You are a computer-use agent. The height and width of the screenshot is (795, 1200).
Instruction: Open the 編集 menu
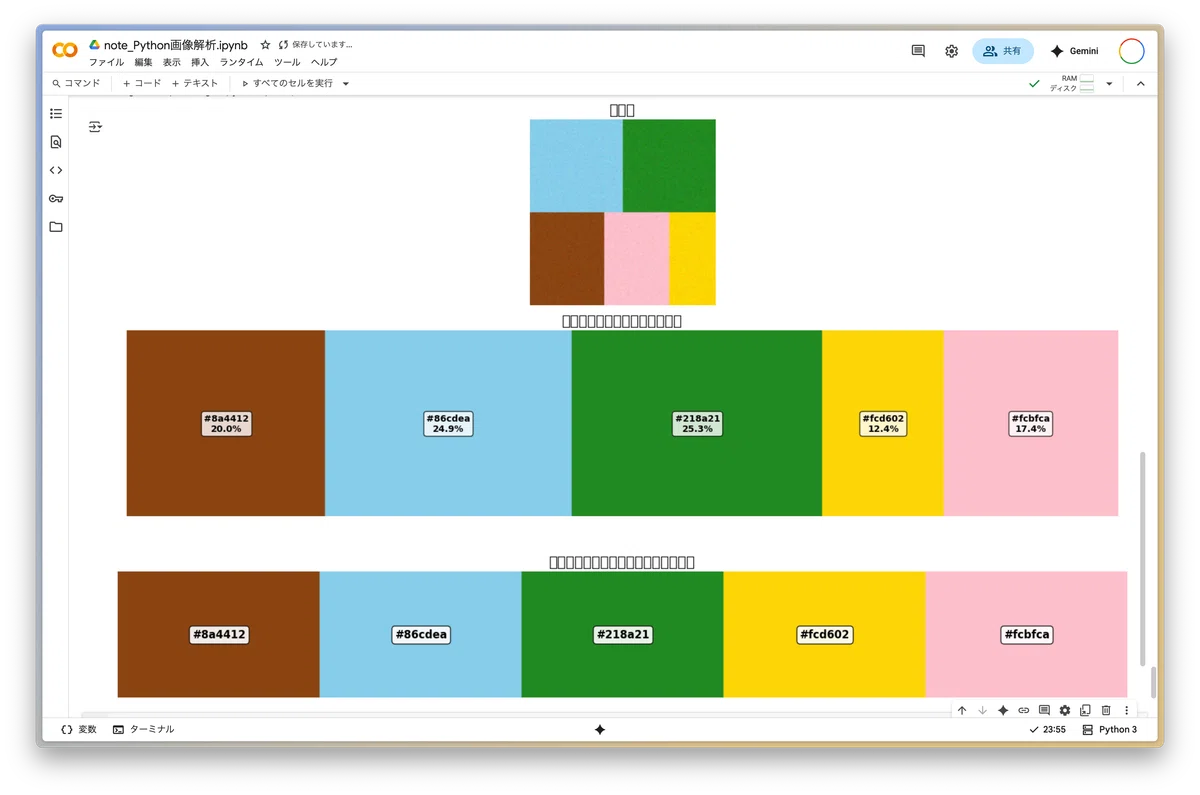pos(144,62)
